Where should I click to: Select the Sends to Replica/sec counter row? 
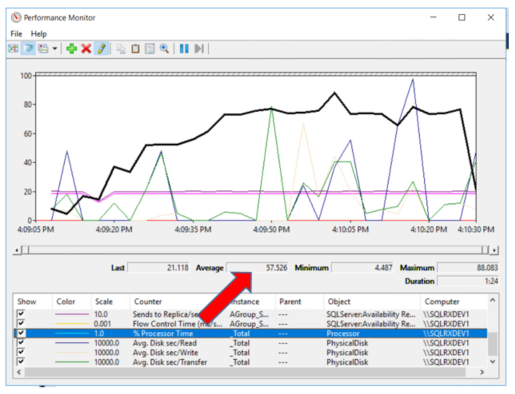(x=251, y=314)
